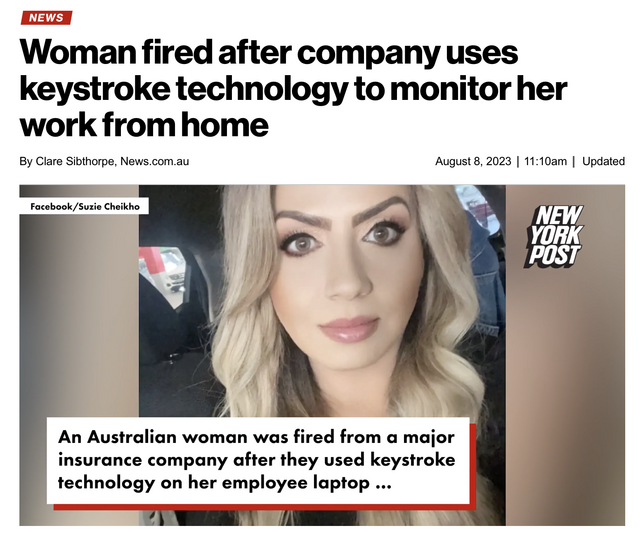
Task: Click 'keystroke technology' in the headline
Action: pos(184,89)
